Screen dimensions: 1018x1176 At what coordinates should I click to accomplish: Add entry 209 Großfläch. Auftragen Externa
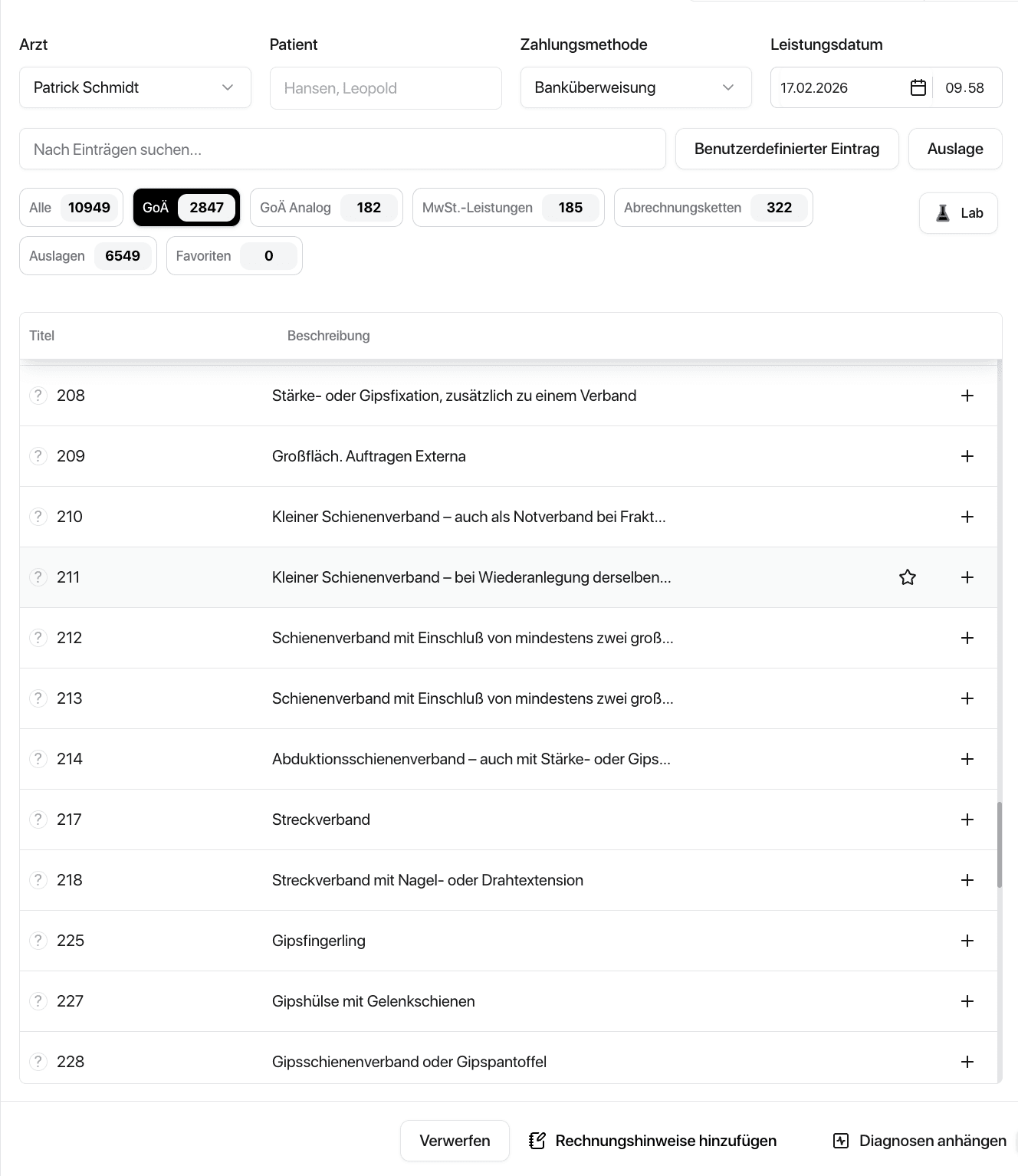pos(967,456)
